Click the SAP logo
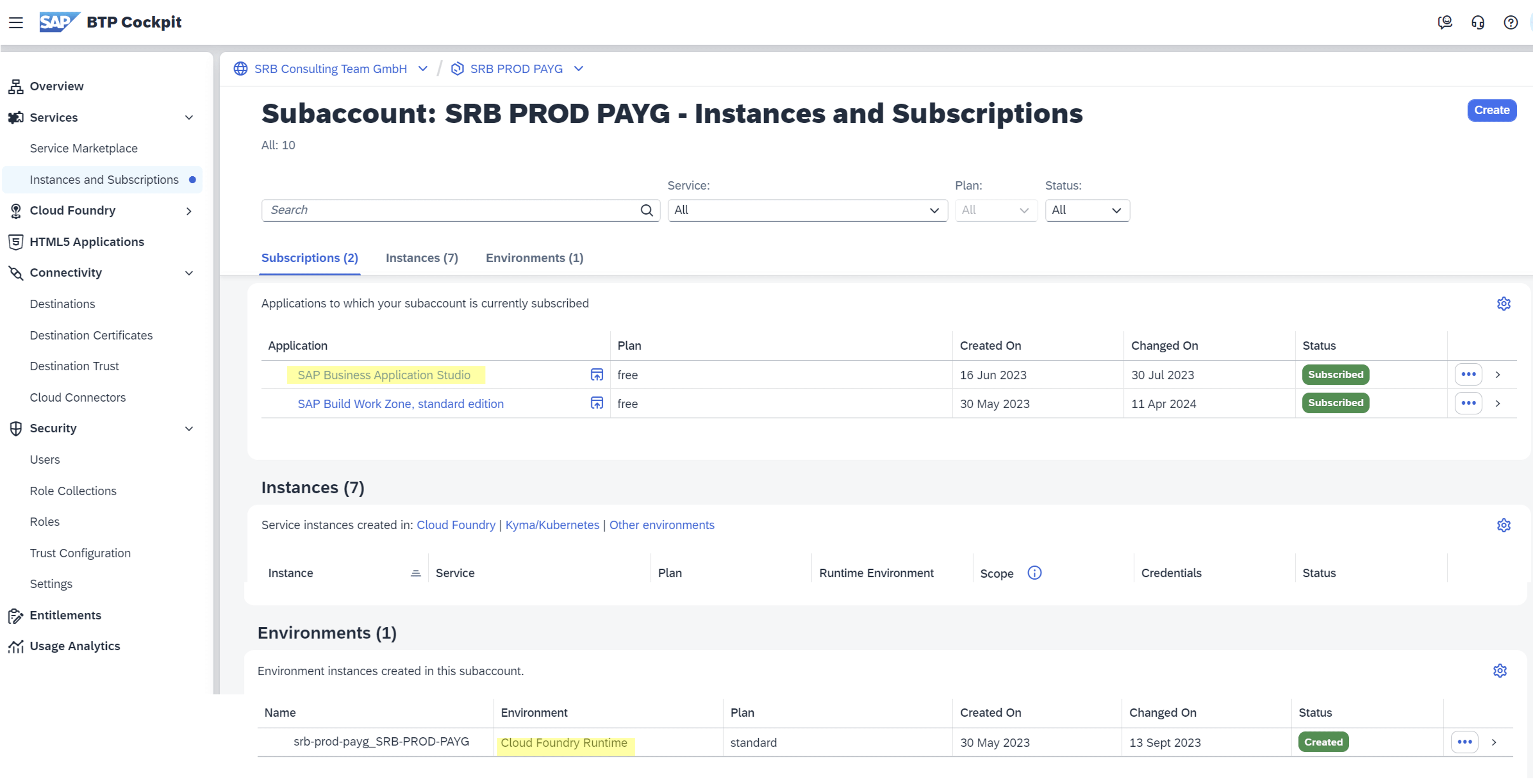 (59, 22)
